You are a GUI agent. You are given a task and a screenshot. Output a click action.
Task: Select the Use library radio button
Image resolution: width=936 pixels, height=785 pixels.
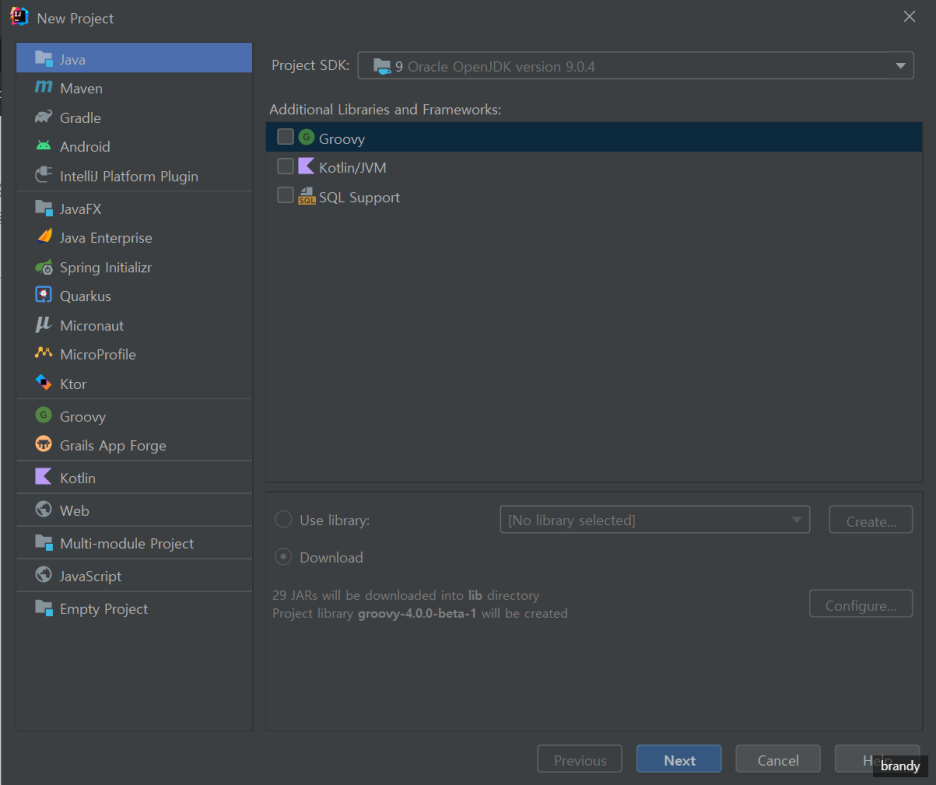(x=283, y=519)
